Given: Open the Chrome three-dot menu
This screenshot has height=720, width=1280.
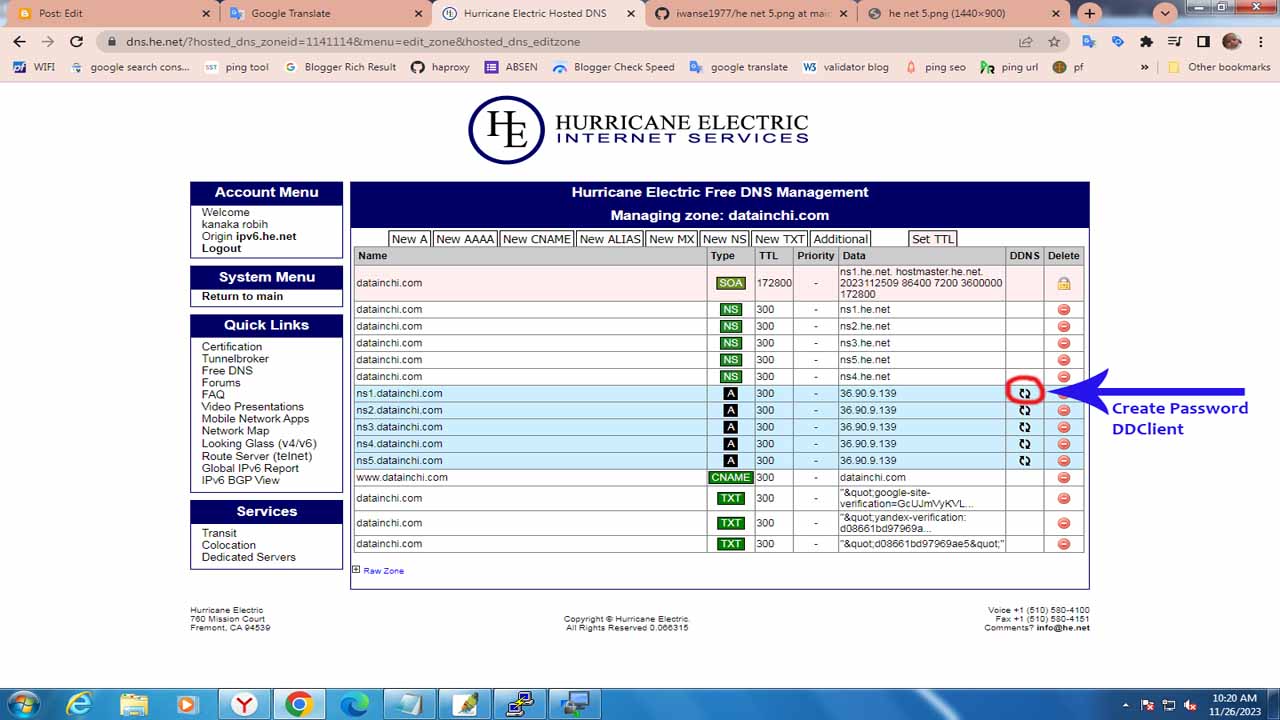Looking at the screenshot, I should pyautogui.click(x=1260, y=42).
